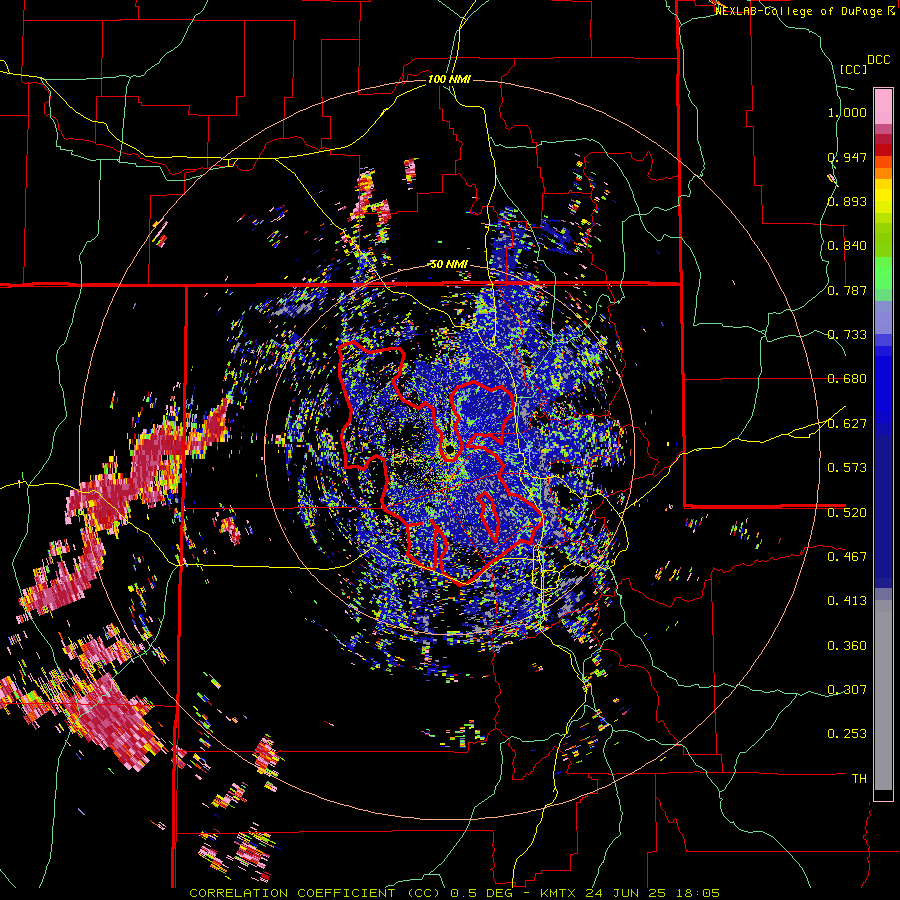This screenshot has height=900, width=900.
Task: Click the 0.360 scale value
Action: [847, 646]
